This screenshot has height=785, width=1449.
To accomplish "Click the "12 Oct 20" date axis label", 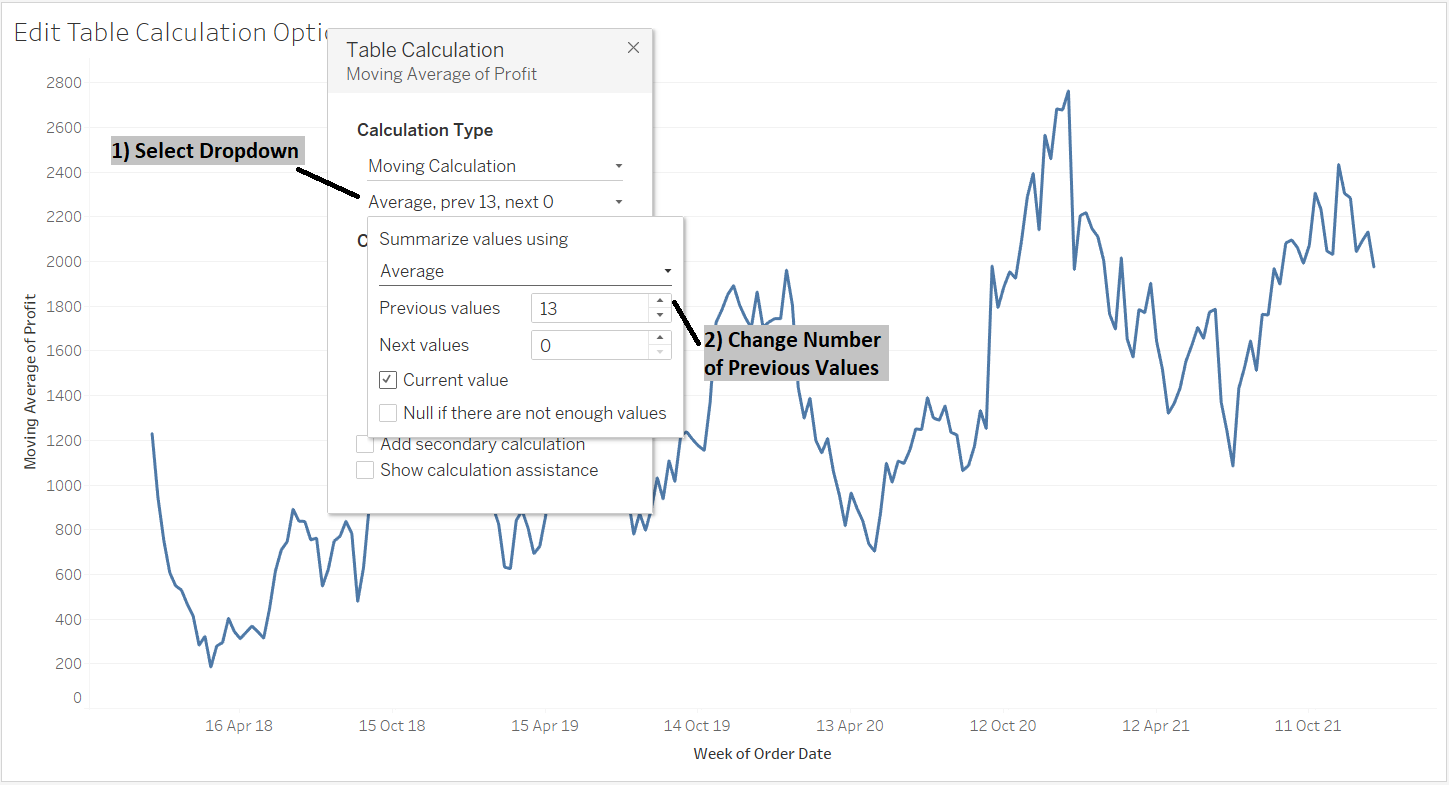I will click(x=1003, y=726).
